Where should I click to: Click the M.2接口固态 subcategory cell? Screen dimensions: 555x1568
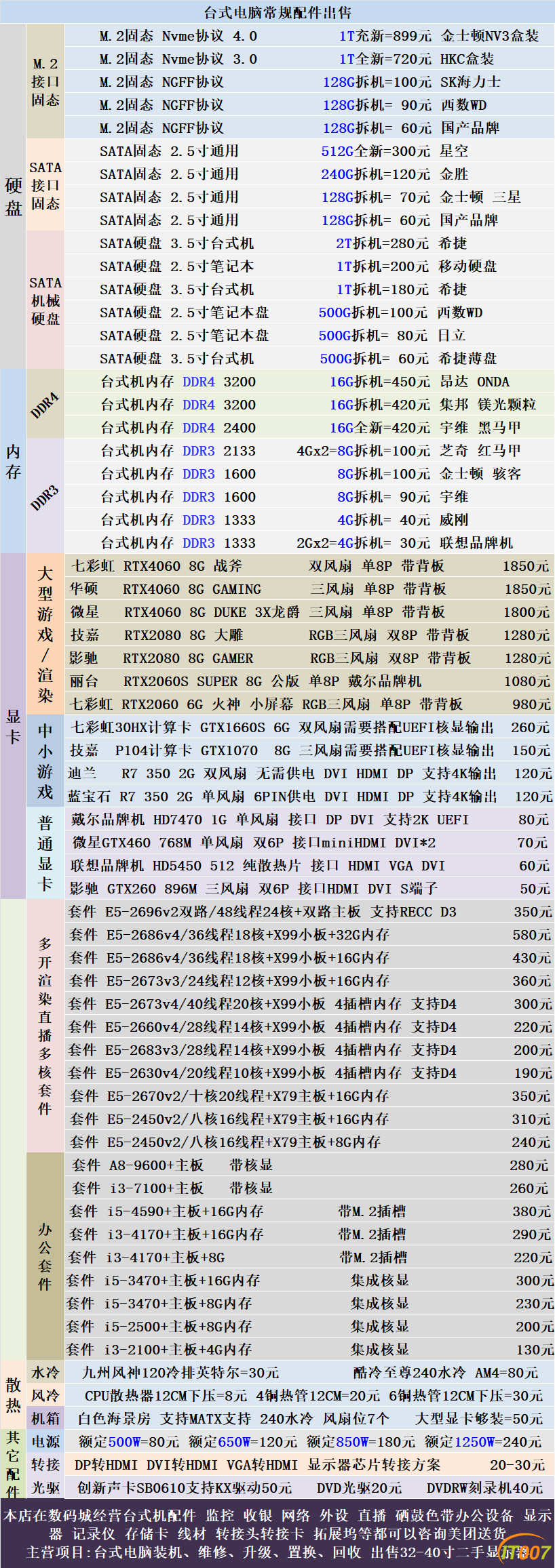pyautogui.click(x=45, y=81)
